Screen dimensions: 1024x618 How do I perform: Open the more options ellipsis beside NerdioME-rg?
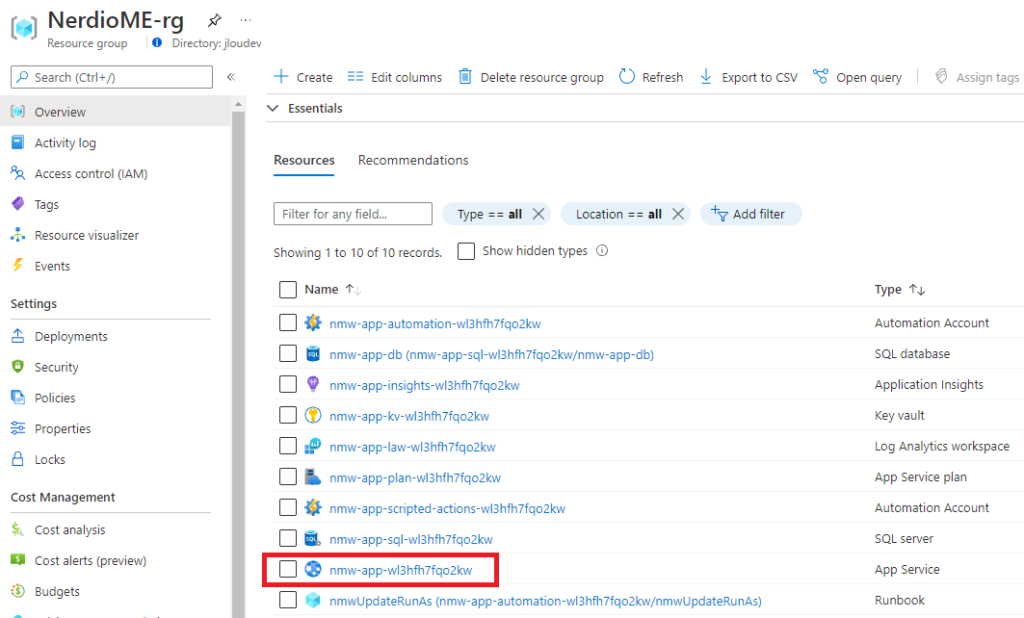[x=246, y=20]
